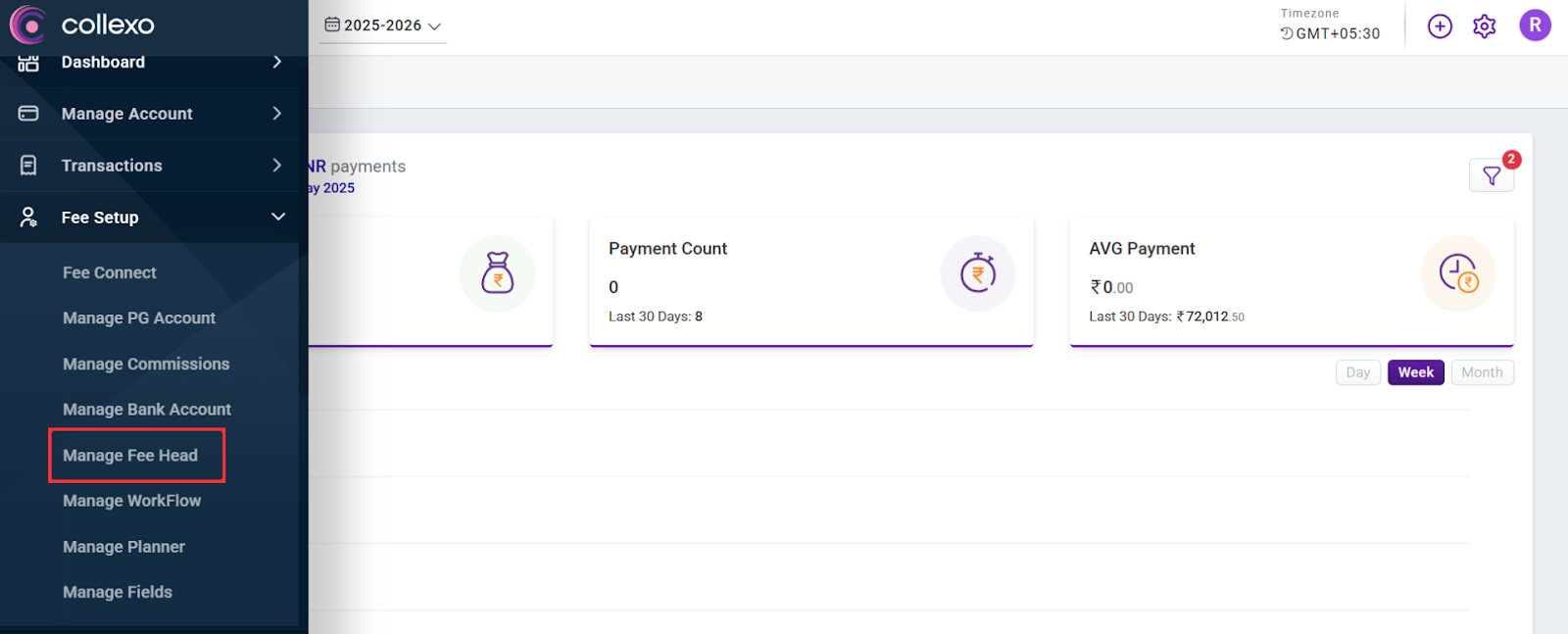Click the Collexo logo icon
Screen dimensions: 1568x634
(27, 24)
